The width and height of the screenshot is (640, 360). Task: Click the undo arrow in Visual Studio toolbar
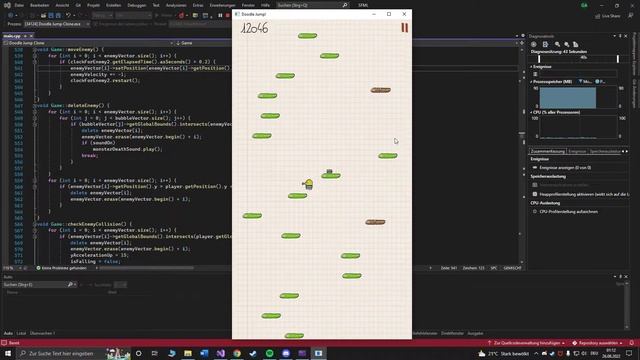coord(68,16)
